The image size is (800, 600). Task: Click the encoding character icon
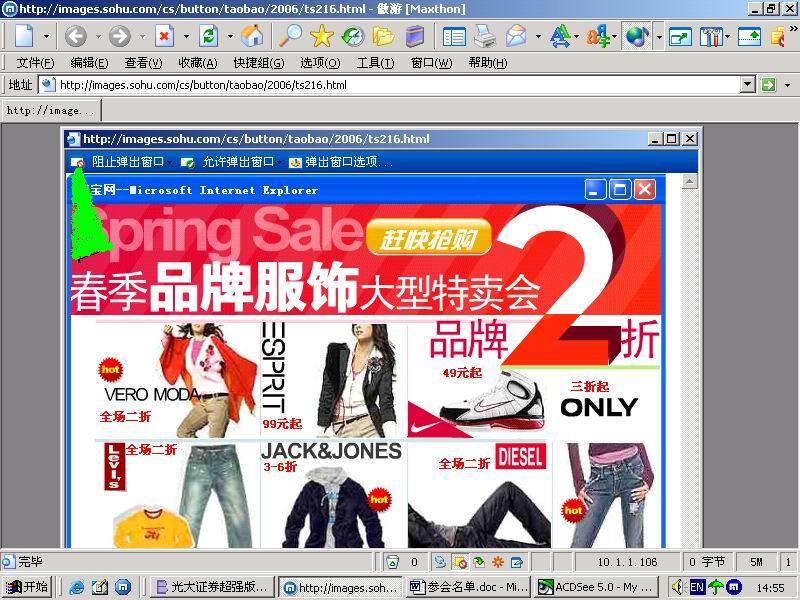[598, 36]
